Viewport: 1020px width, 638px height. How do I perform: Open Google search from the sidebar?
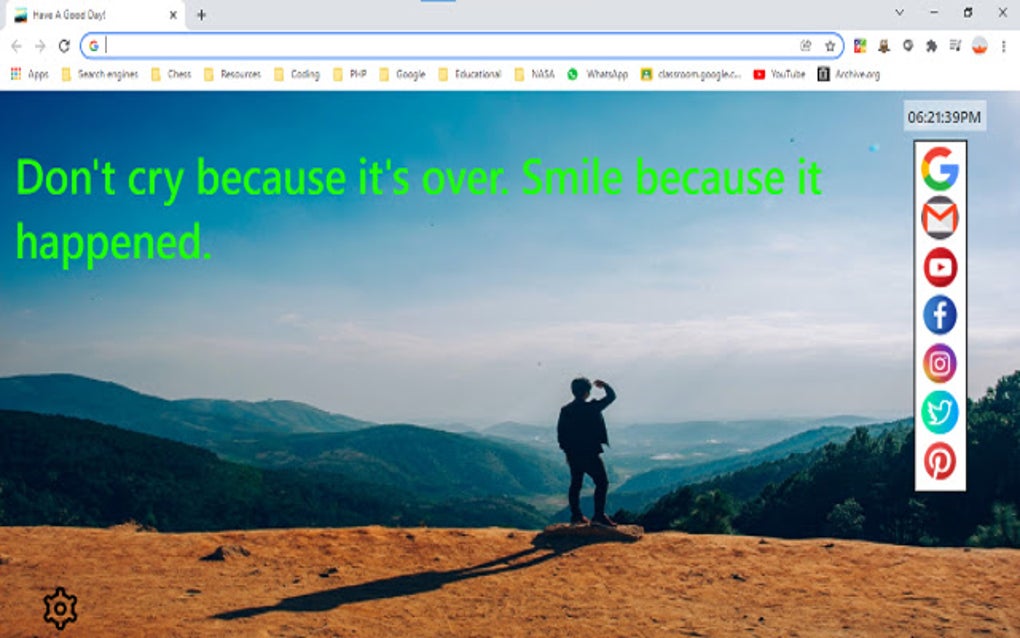(938, 170)
